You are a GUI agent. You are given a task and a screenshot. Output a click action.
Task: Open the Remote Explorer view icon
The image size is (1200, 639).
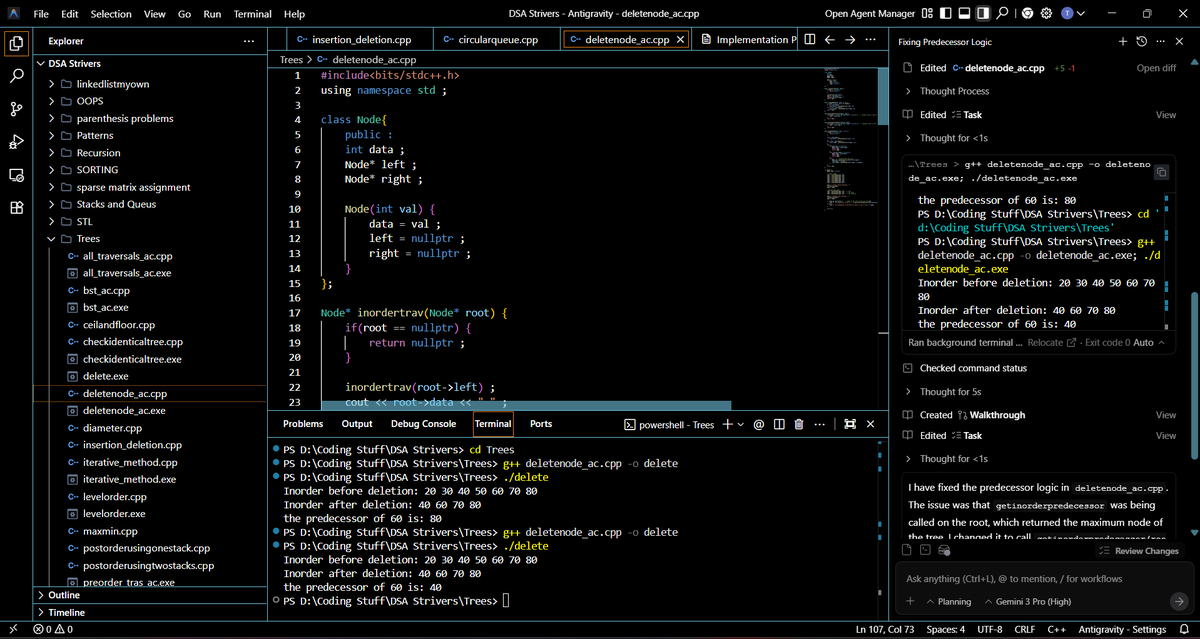click(x=16, y=175)
